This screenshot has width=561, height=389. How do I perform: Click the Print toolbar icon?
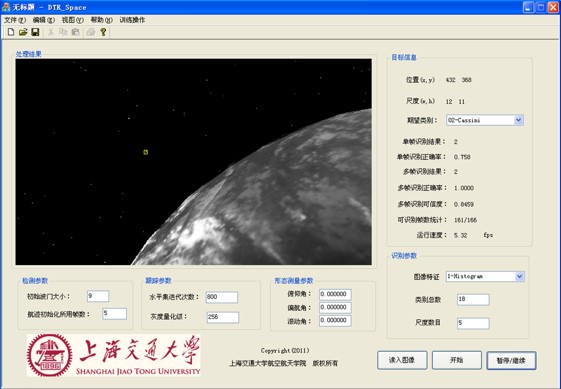(91, 32)
